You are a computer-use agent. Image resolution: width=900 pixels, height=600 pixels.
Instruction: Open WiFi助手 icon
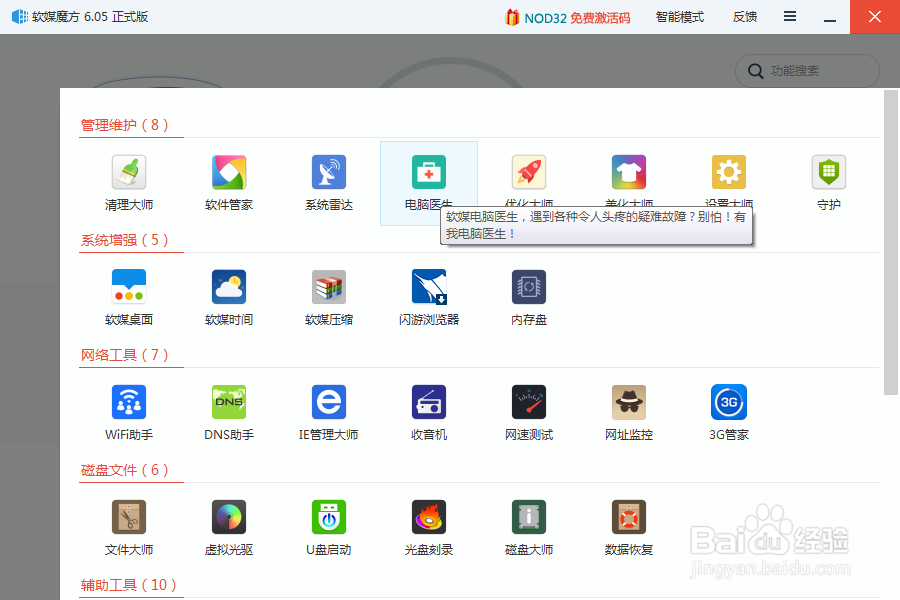point(129,402)
